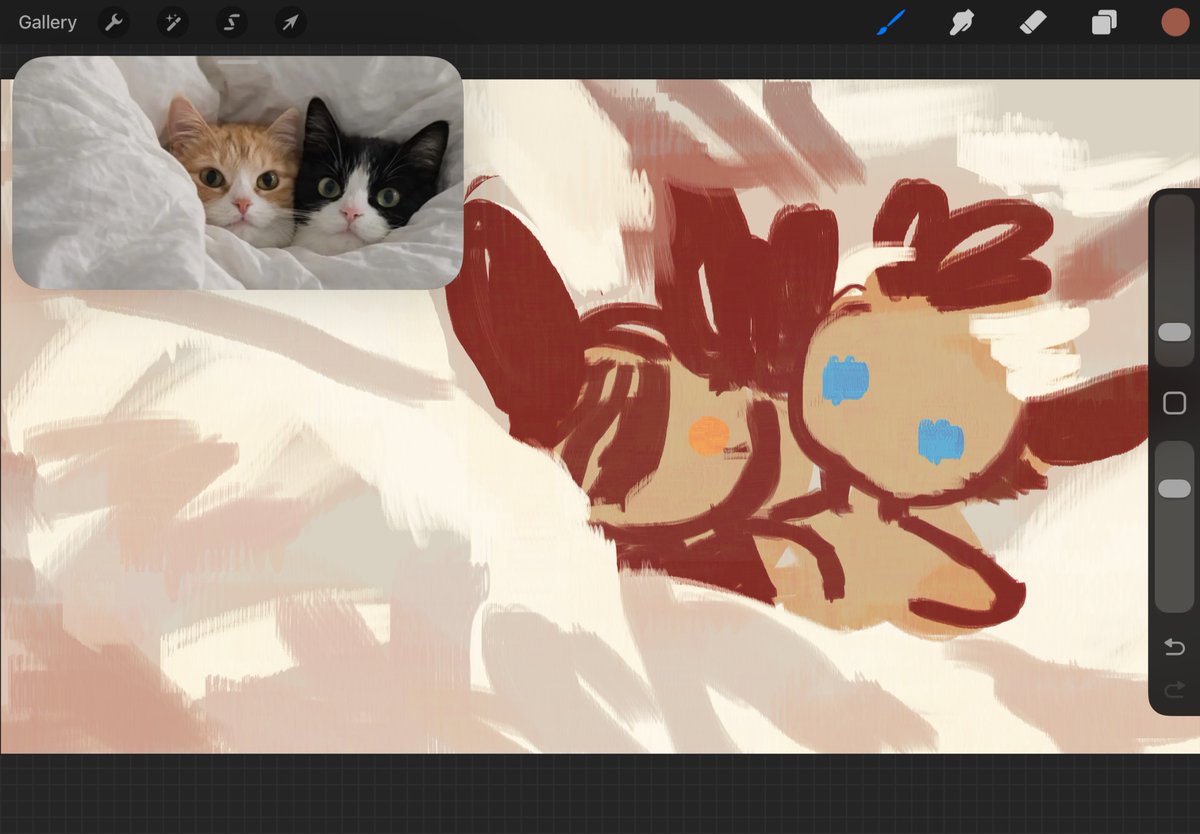
Task: Tap the cat reference photo window
Action: tap(237, 173)
